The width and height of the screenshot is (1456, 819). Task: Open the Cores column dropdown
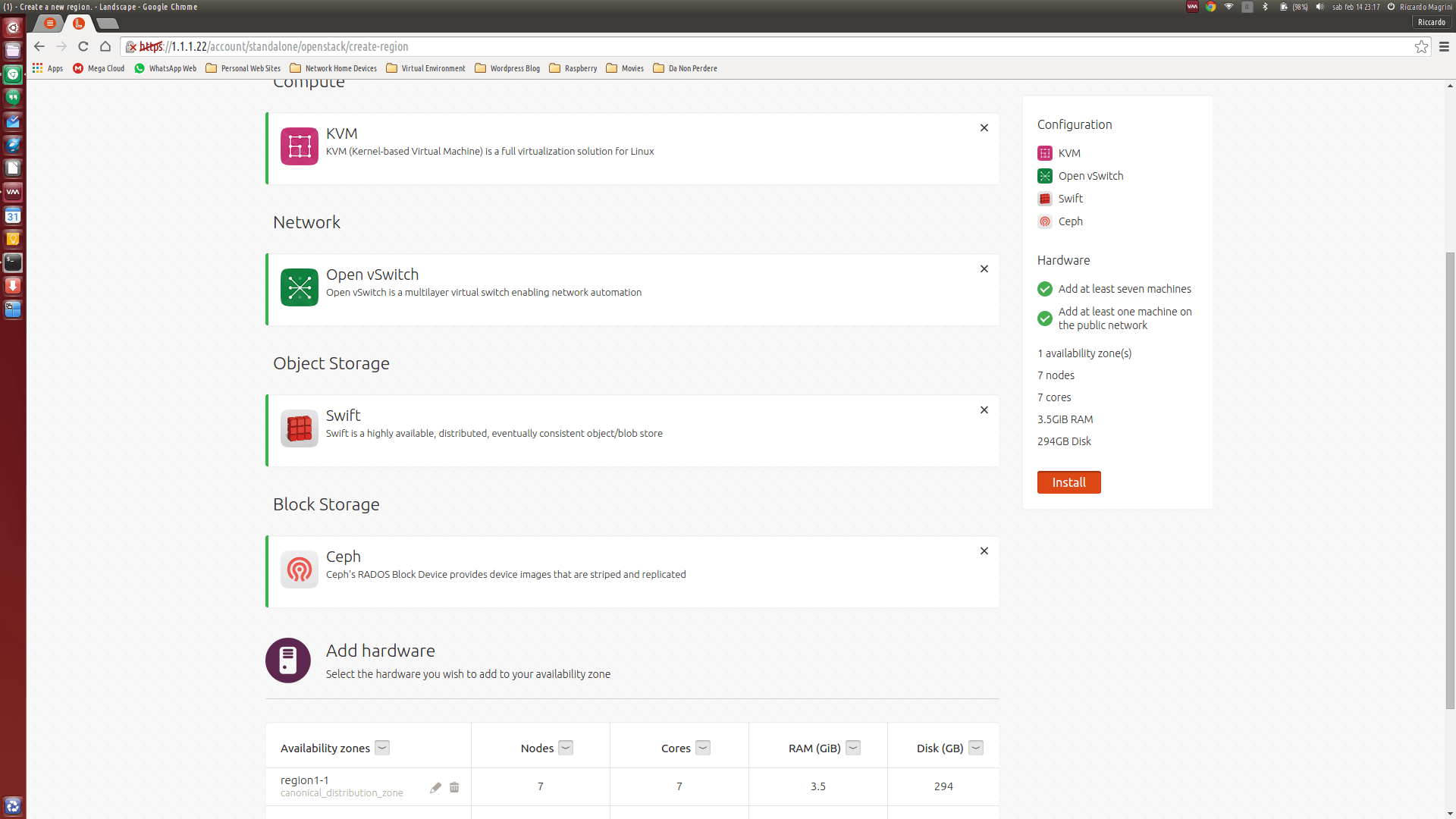(x=703, y=748)
